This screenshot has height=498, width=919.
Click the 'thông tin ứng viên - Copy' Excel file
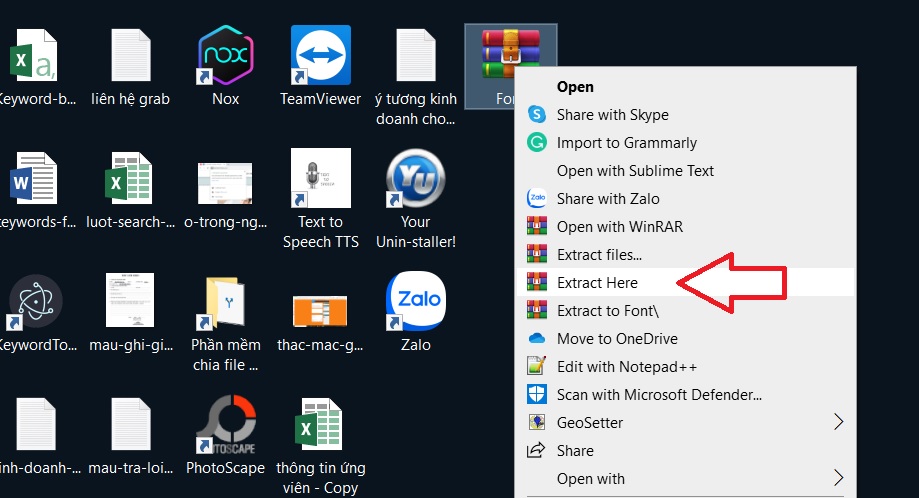[x=320, y=426]
